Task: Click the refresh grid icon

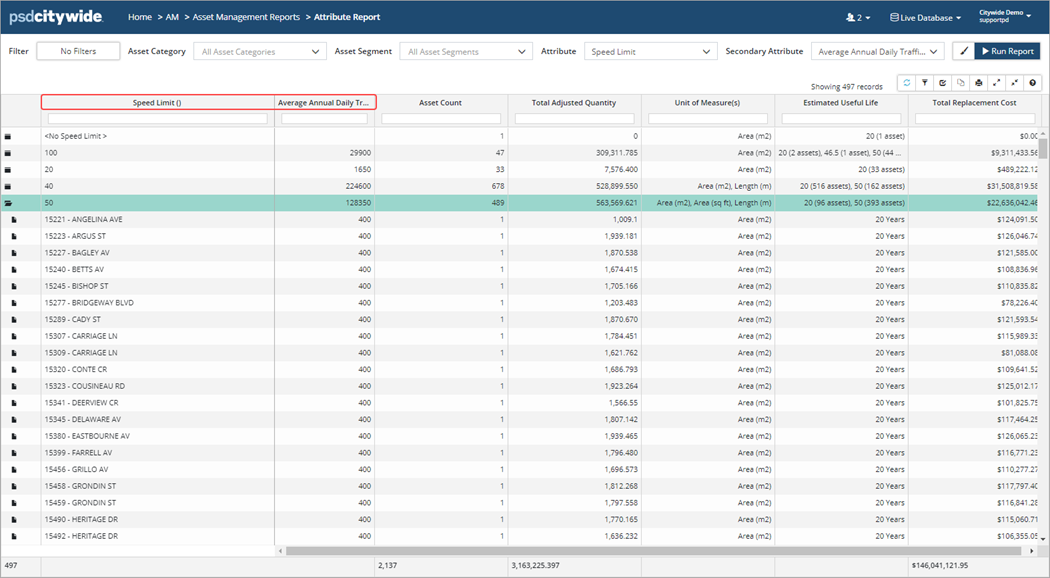Action: (x=907, y=84)
